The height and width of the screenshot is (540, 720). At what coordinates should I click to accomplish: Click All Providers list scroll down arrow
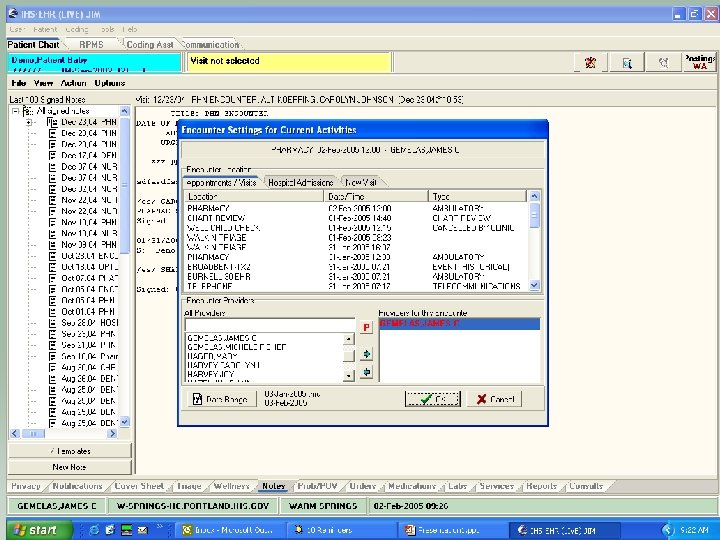coord(349,376)
